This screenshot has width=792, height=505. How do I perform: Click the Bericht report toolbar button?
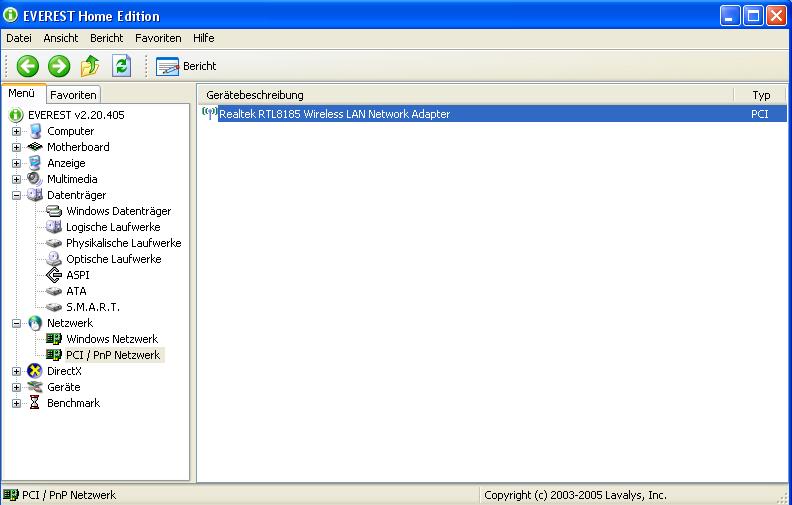point(186,66)
